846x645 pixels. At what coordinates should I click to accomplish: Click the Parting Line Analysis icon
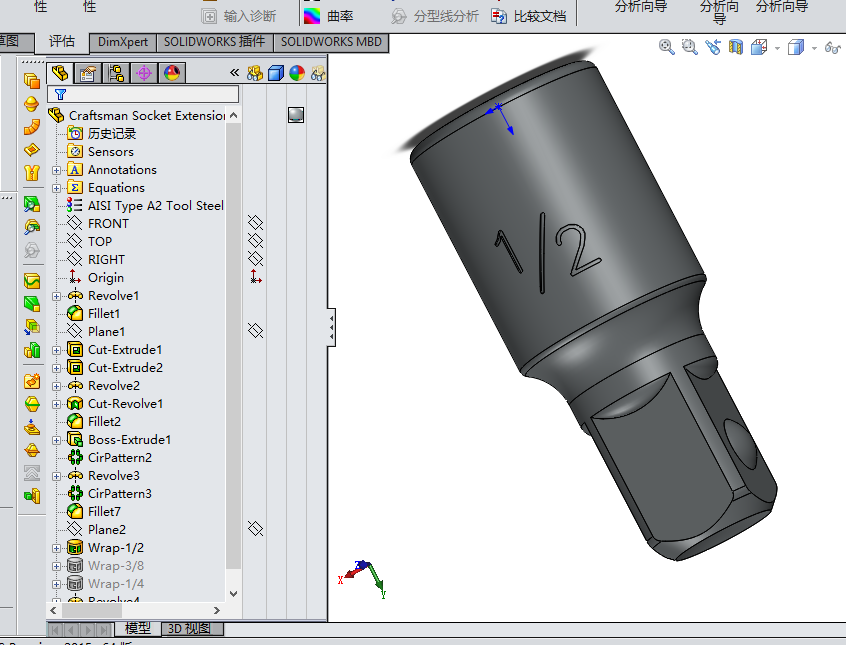click(399, 16)
